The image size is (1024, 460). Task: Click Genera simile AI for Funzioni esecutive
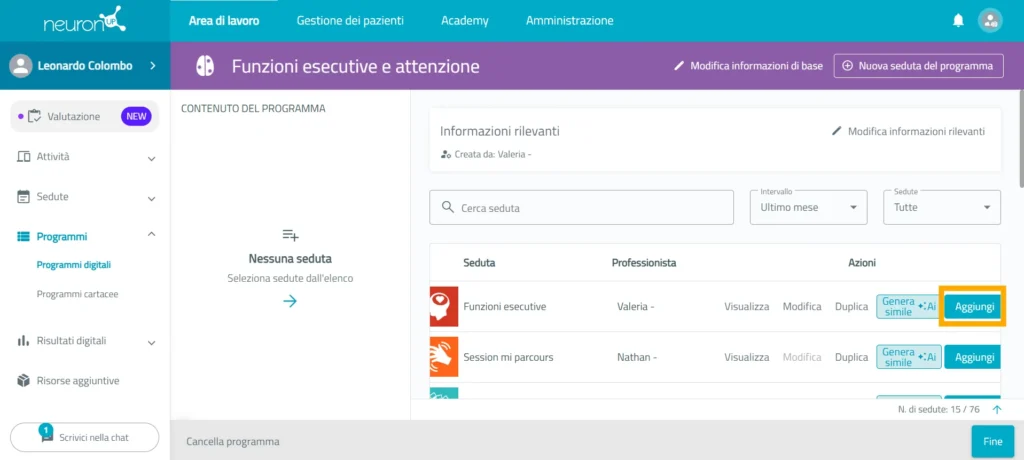coord(908,306)
